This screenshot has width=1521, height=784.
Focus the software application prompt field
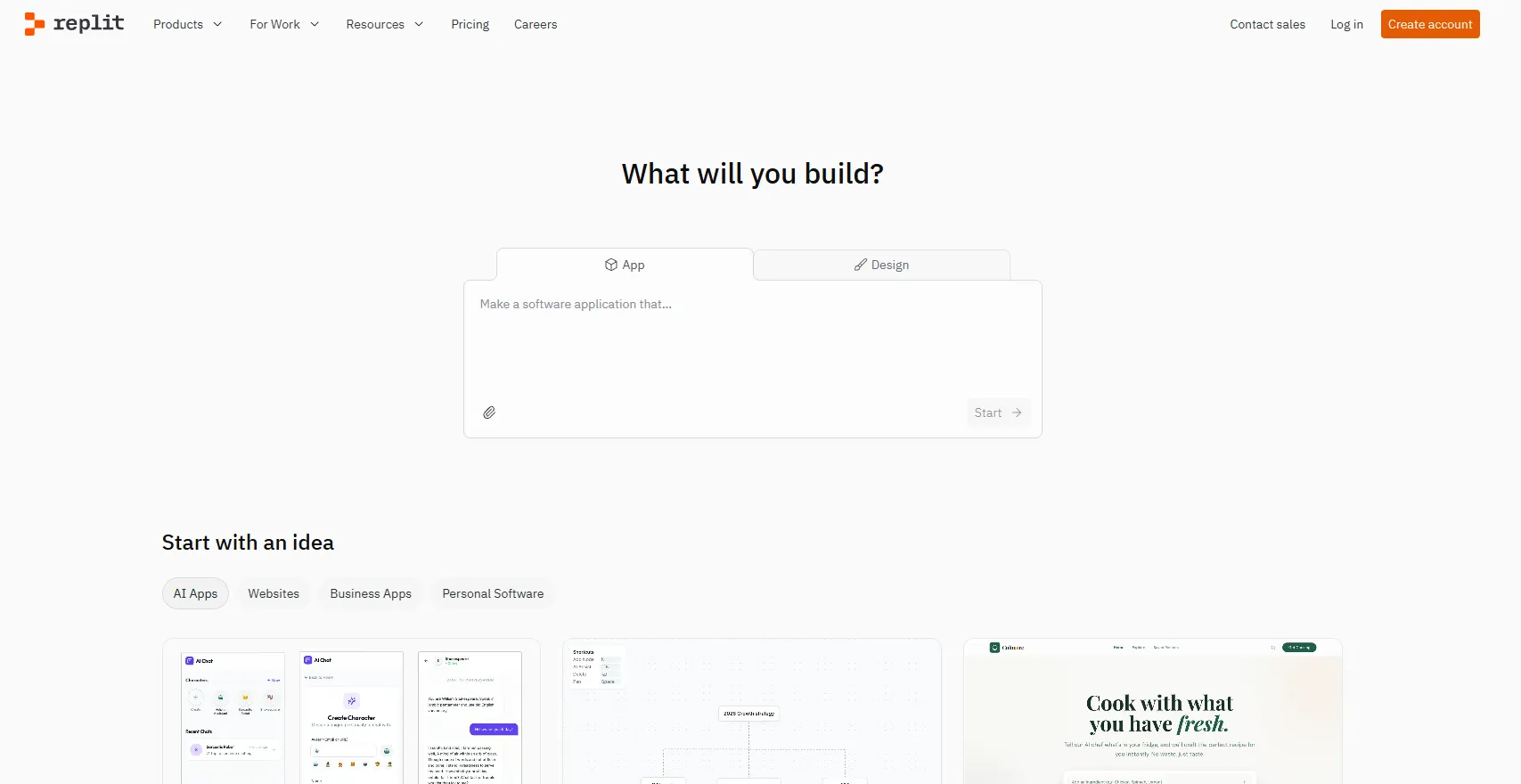(x=752, y=343)
